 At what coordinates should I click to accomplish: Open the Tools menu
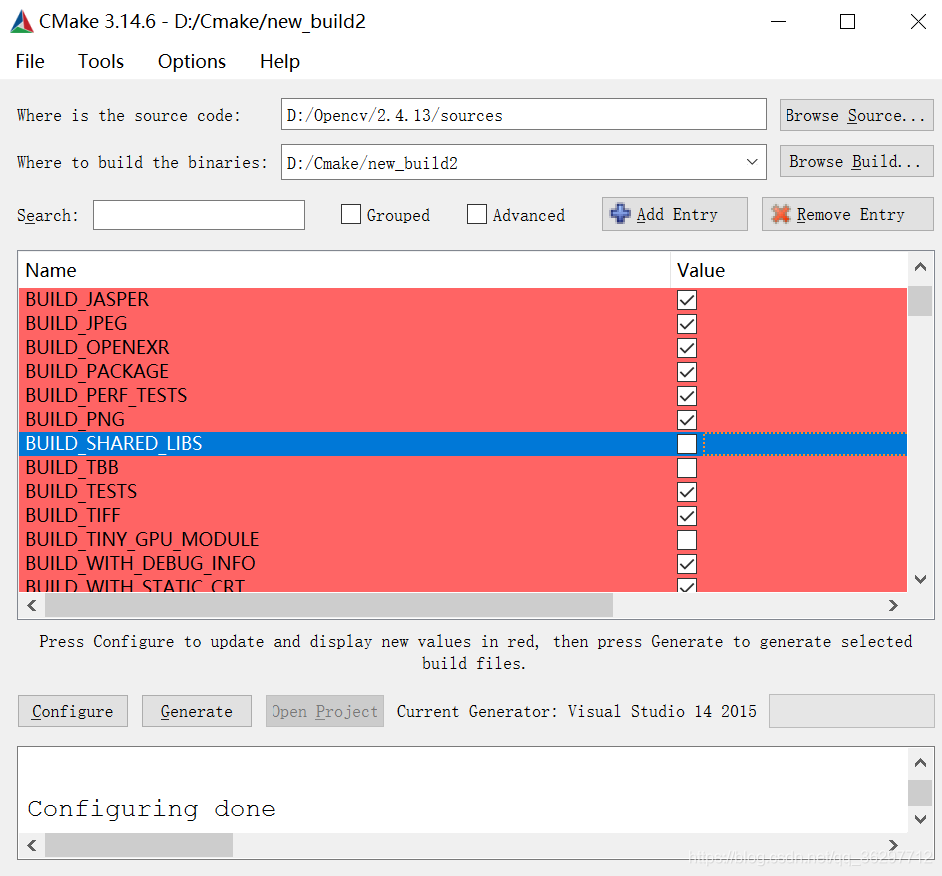[101, 61]
